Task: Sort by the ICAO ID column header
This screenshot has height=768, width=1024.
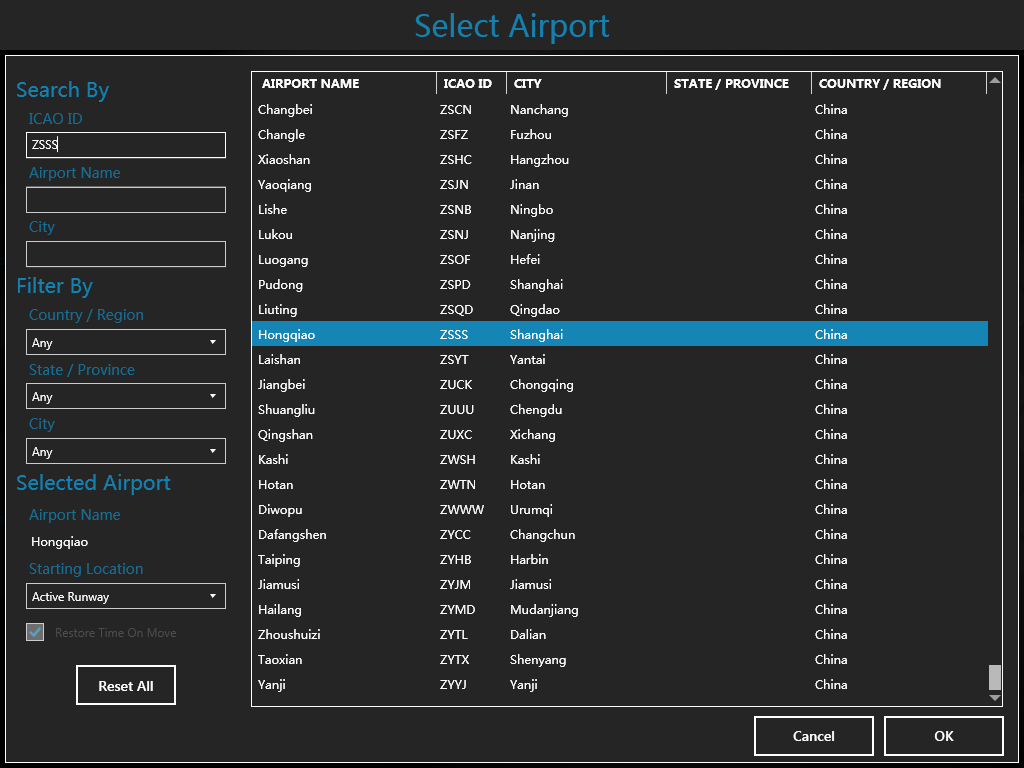Action: pos(470,83)
